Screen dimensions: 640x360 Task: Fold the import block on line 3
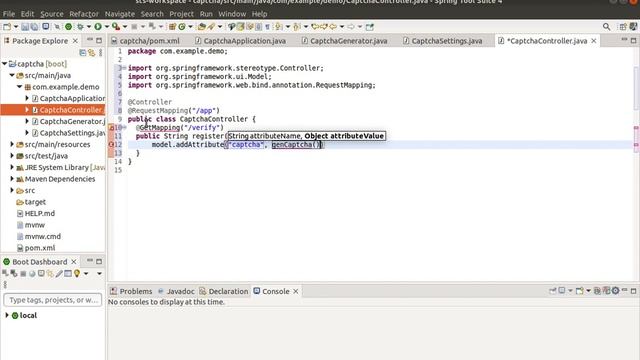[x=124, y=68]
